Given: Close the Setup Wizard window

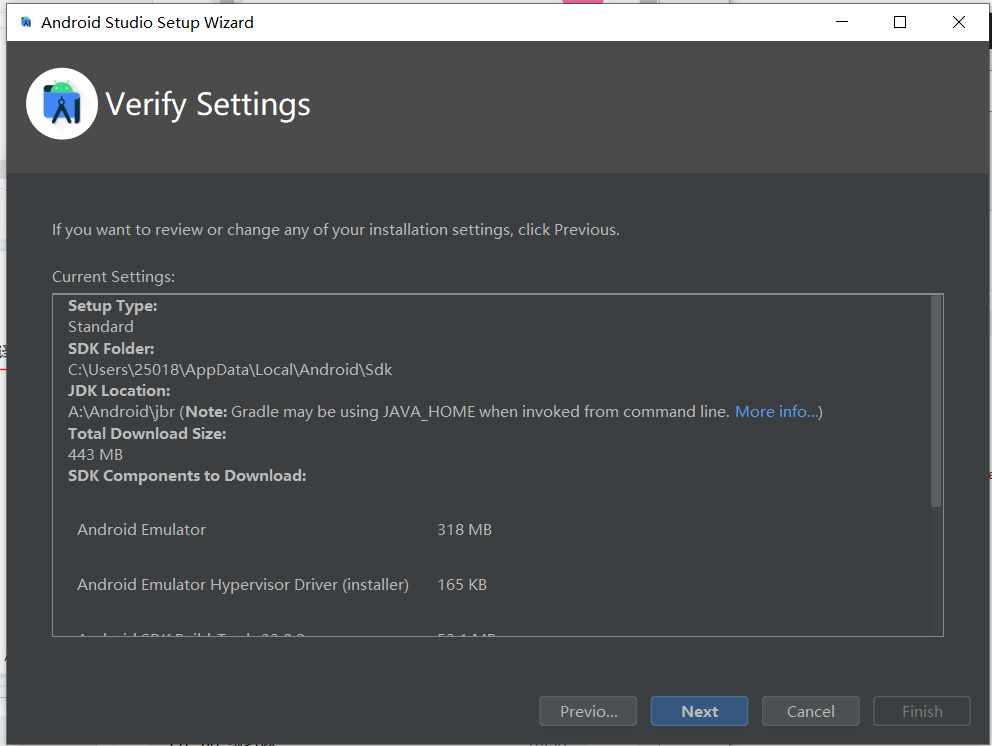Looking at the screenshot, I should point(958,22).
